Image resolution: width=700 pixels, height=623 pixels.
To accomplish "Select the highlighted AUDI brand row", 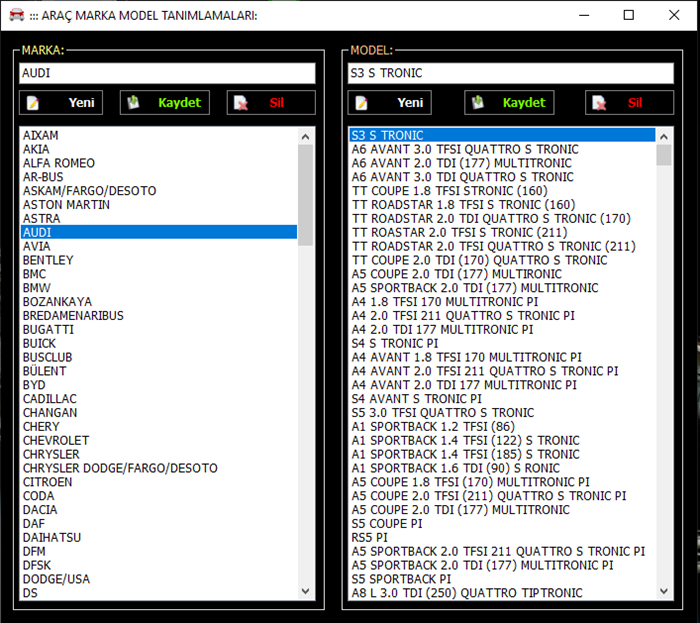I will tap(159, 232).
